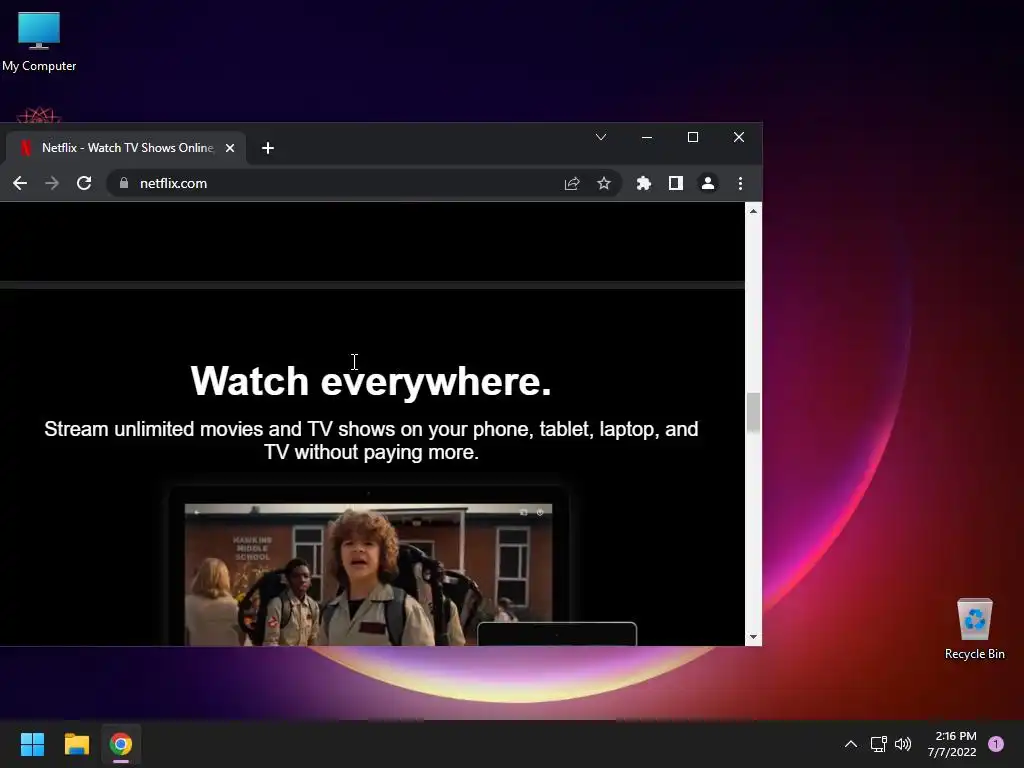This screenshot has height=768, width=1024.
Task: Maximize the Chrome window
Action: coord(693,137)
